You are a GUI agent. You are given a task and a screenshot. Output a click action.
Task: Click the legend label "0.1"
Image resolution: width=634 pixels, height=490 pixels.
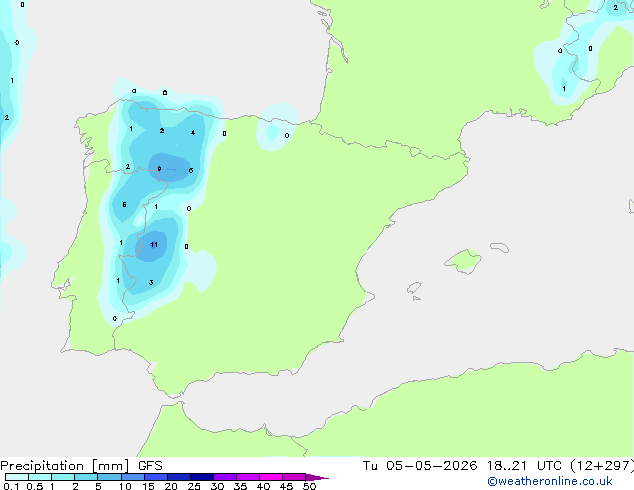11,486
